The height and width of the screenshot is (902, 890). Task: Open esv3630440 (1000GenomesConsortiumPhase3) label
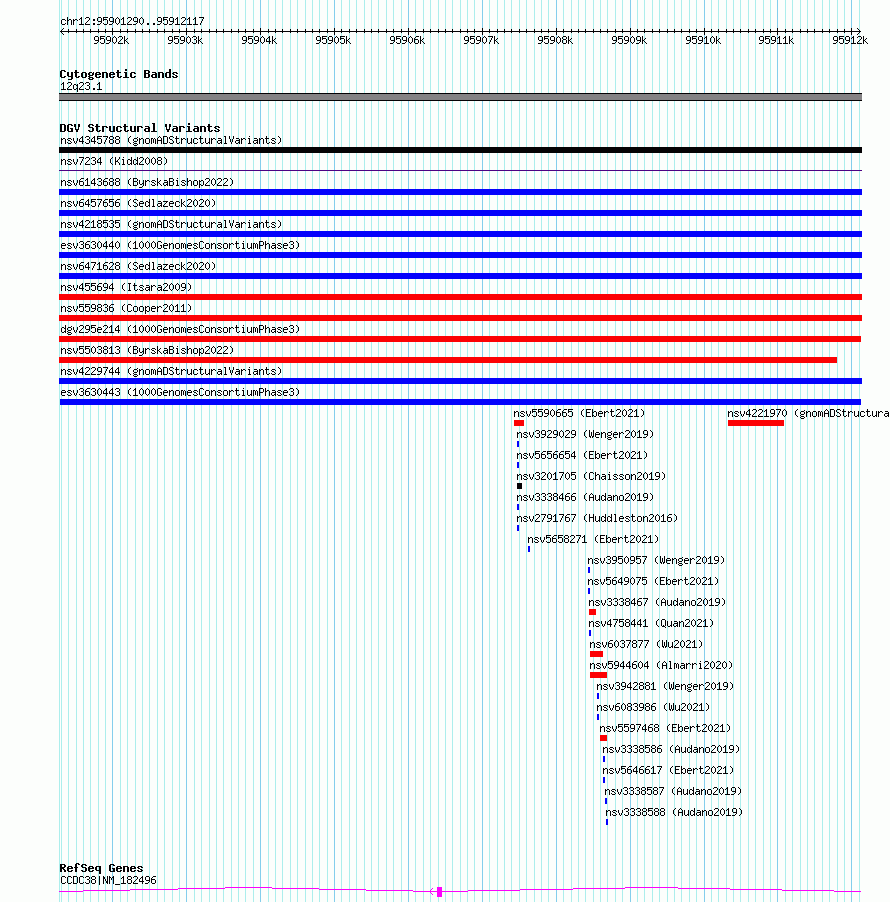180,246
